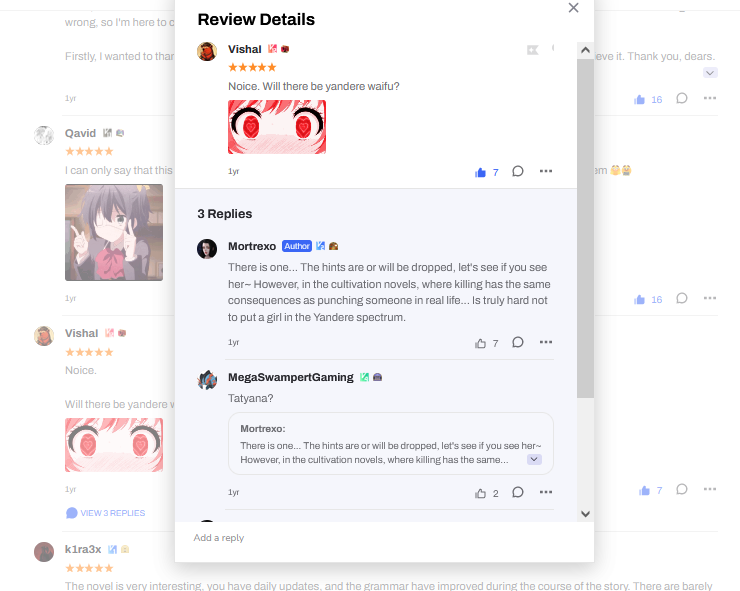This screenshot has width=740, height=591.
Task: Click the Mortrexo username
Action: [252, 246]
